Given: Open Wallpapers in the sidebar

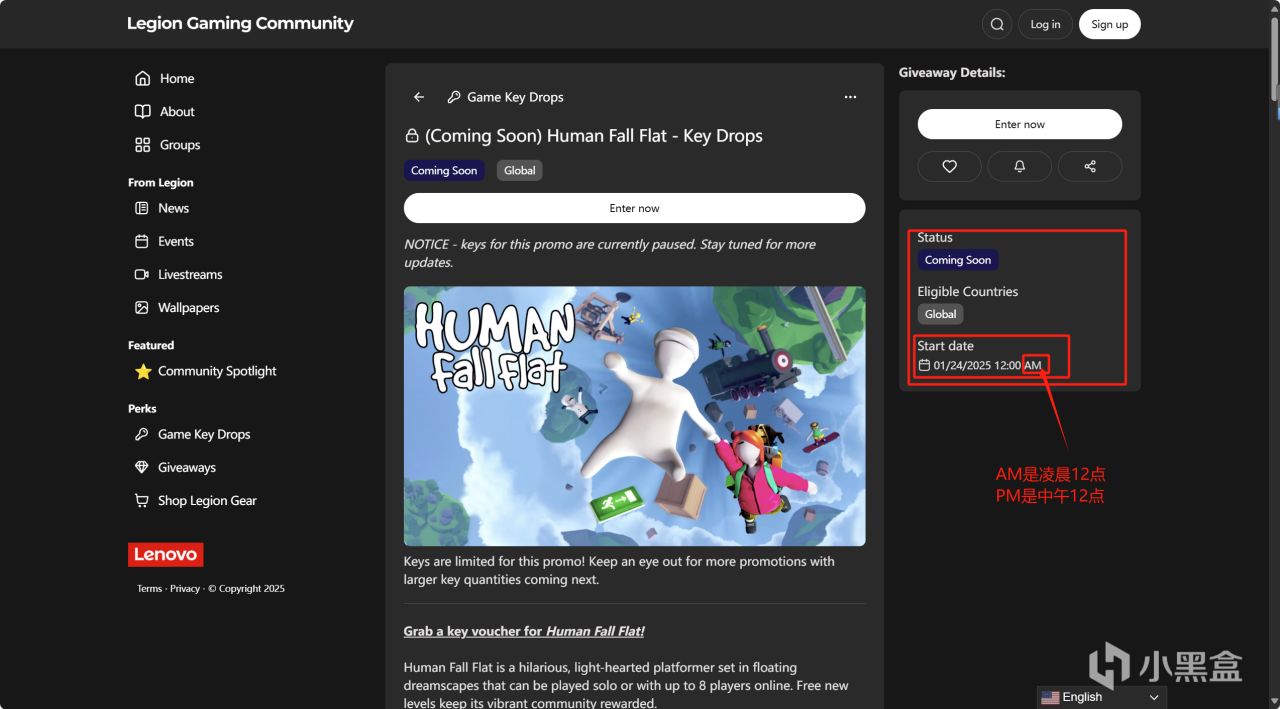Looking at the screenshot, I should point(188,307).
